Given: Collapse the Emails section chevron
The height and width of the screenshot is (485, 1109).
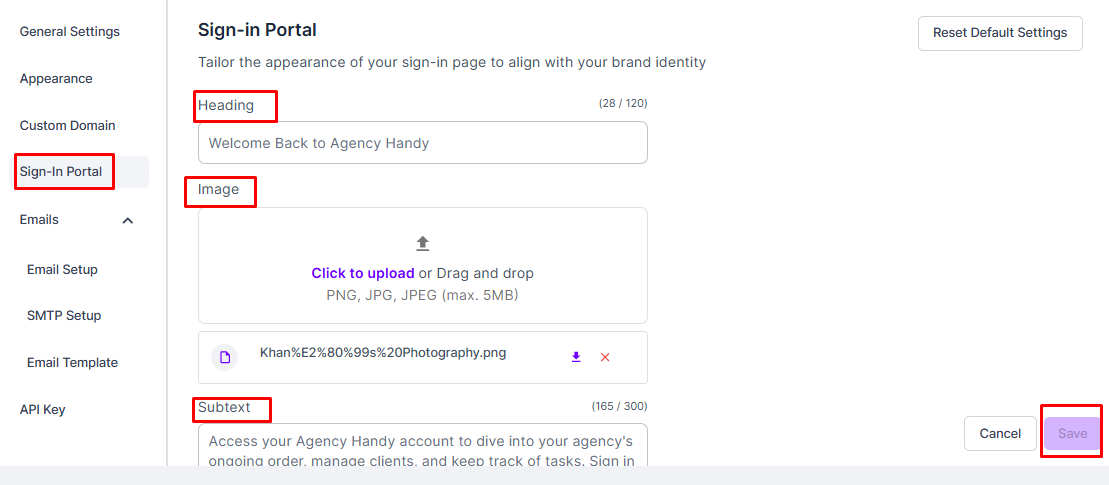Looking at the screenshot, I should click(x=128, y=220).
